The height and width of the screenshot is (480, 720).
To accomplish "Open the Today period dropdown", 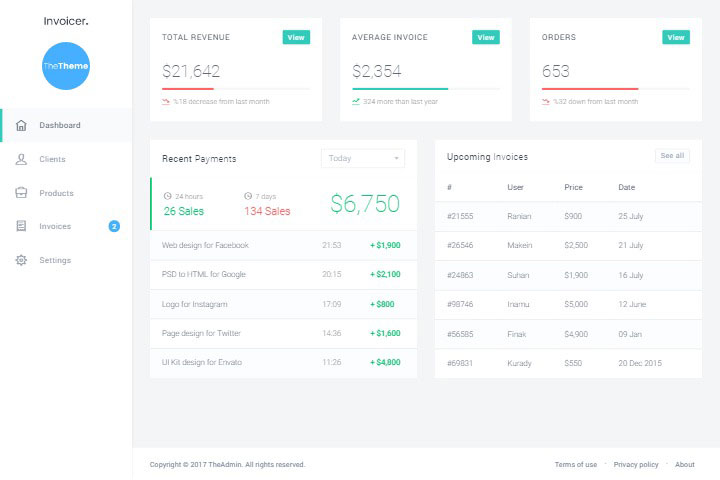I will point(362,158).
